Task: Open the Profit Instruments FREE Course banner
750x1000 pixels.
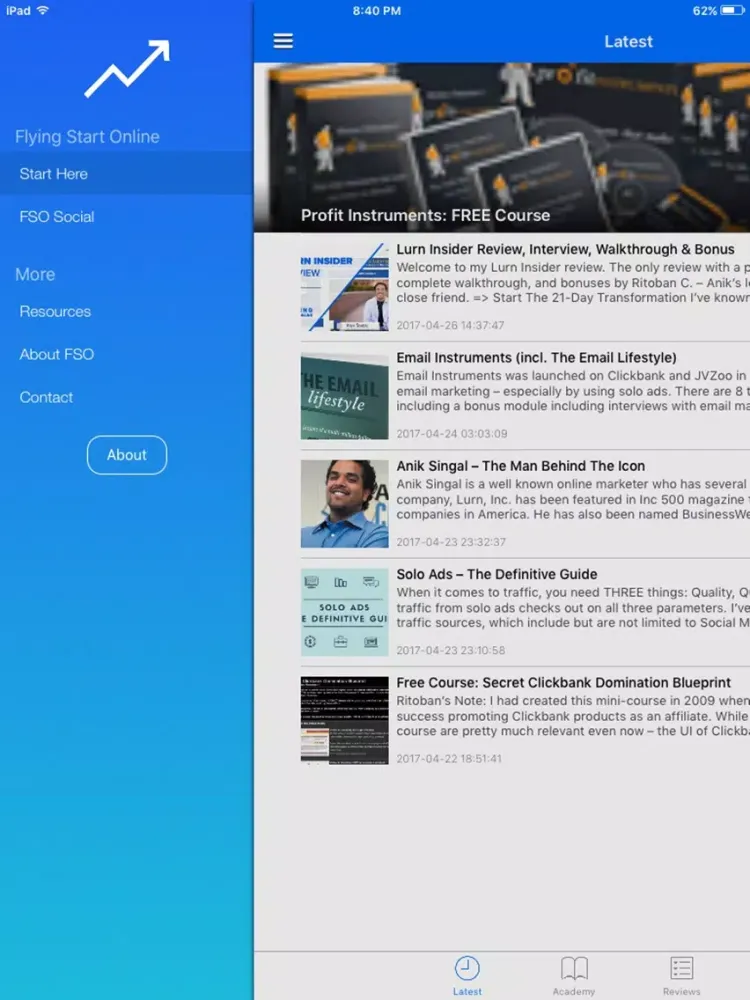Action: [x=502, y=147]
